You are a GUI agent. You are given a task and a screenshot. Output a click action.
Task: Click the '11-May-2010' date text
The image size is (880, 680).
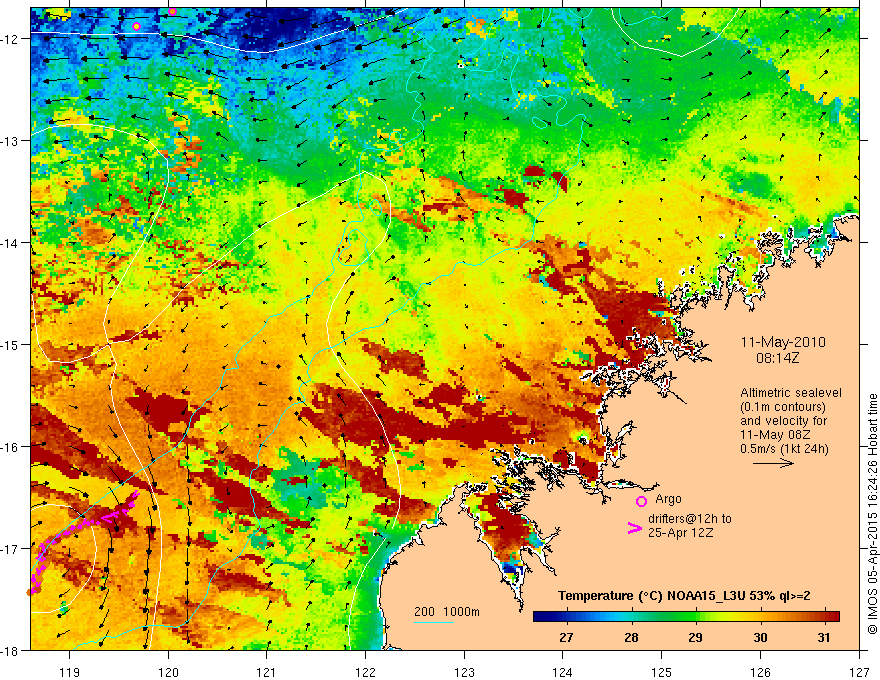pos(783,342)
